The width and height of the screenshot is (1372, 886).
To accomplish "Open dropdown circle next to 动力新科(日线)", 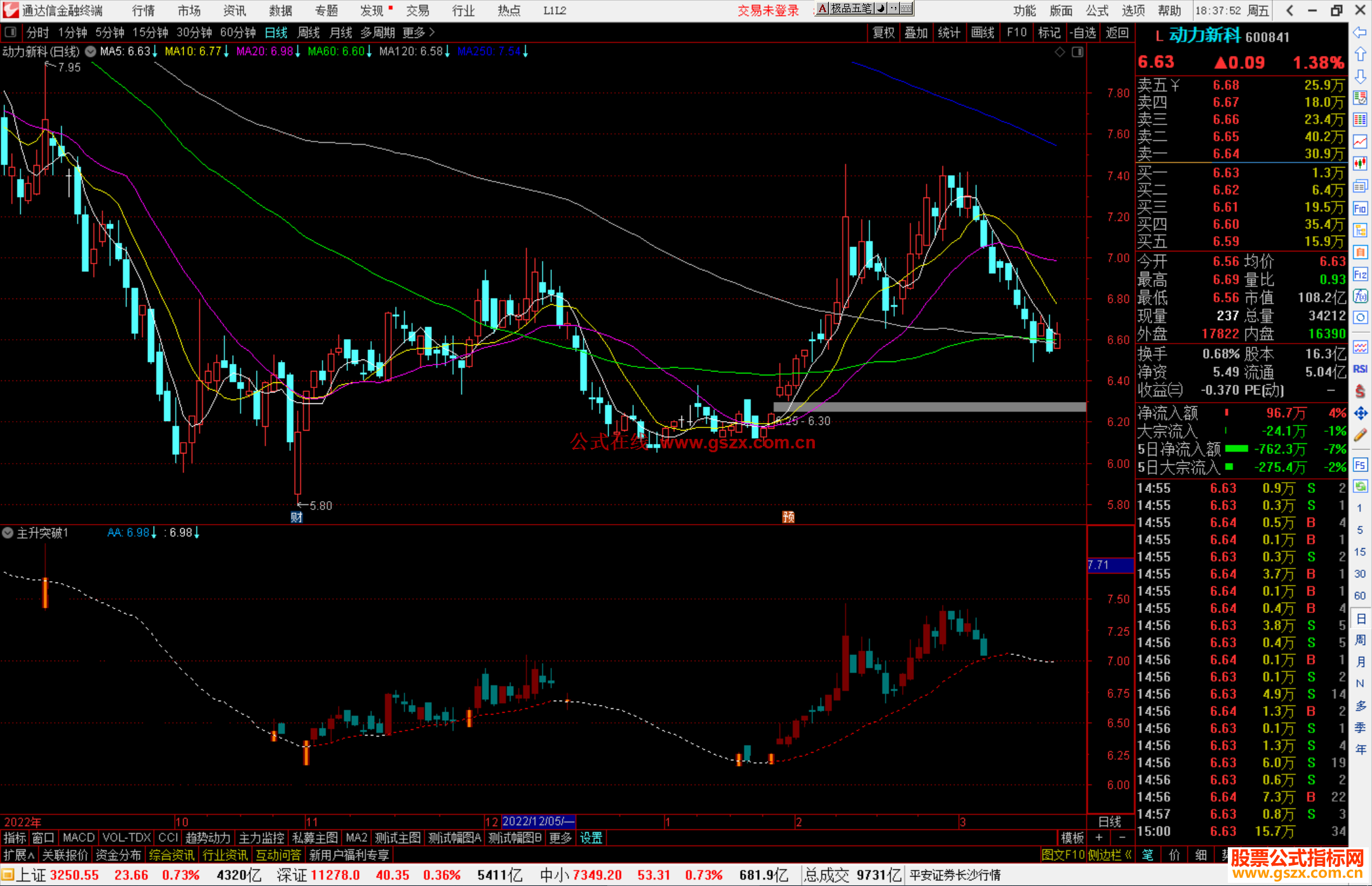I will coord(91,51).
